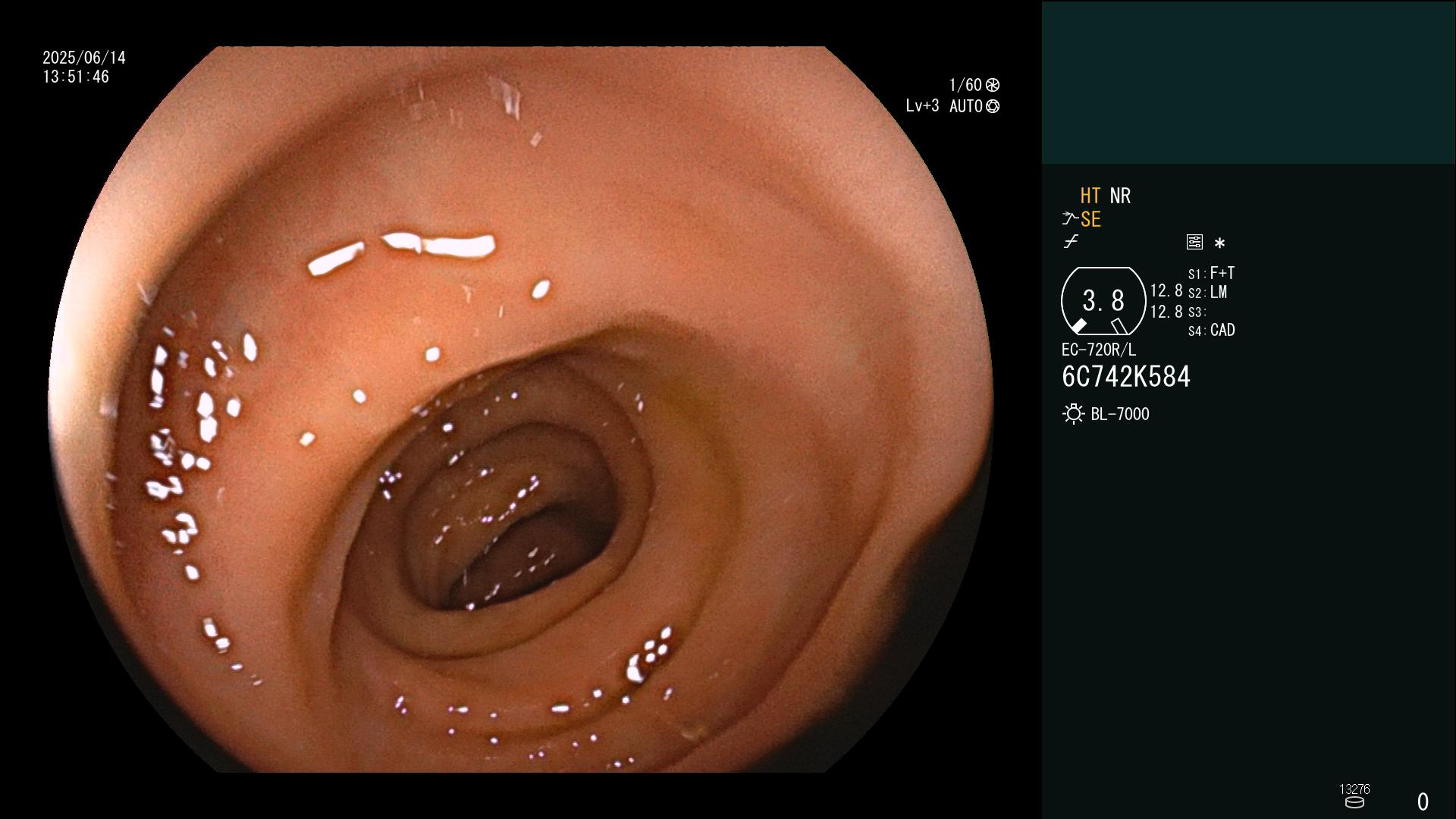Click the AUTO exposure mode text
1456x819 pixels.
tap(965, 106)
